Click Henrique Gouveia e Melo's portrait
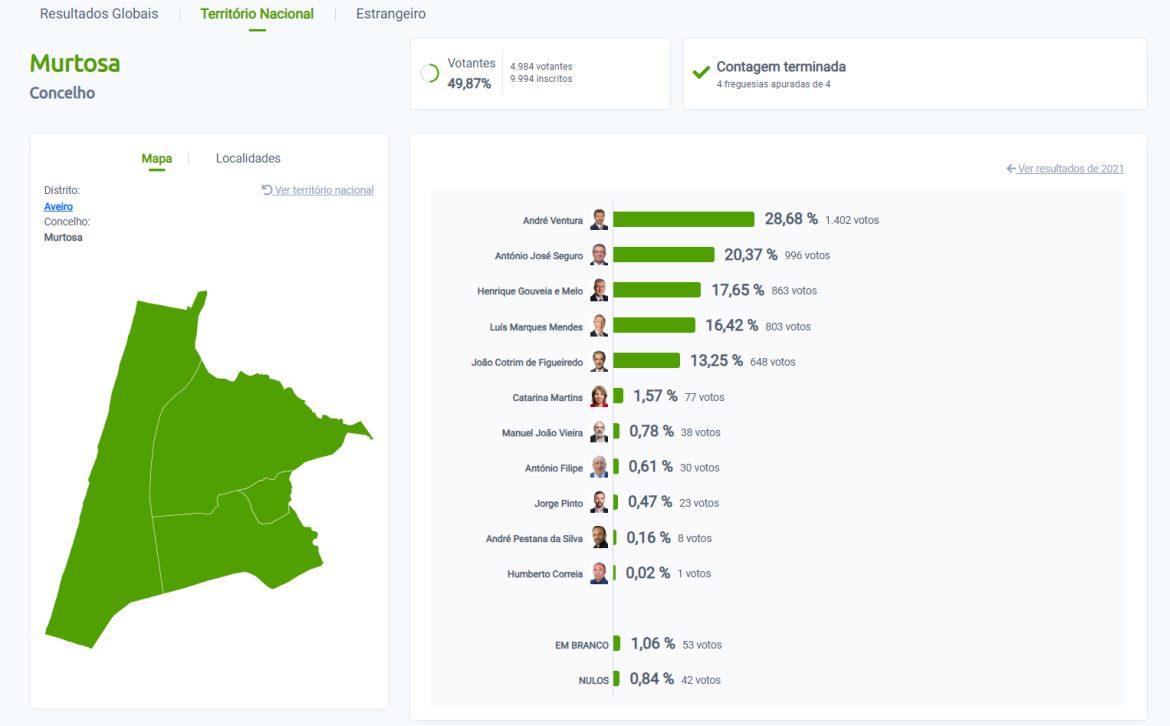The width and height of the screenshot is (1170, 726). point(599,291)
